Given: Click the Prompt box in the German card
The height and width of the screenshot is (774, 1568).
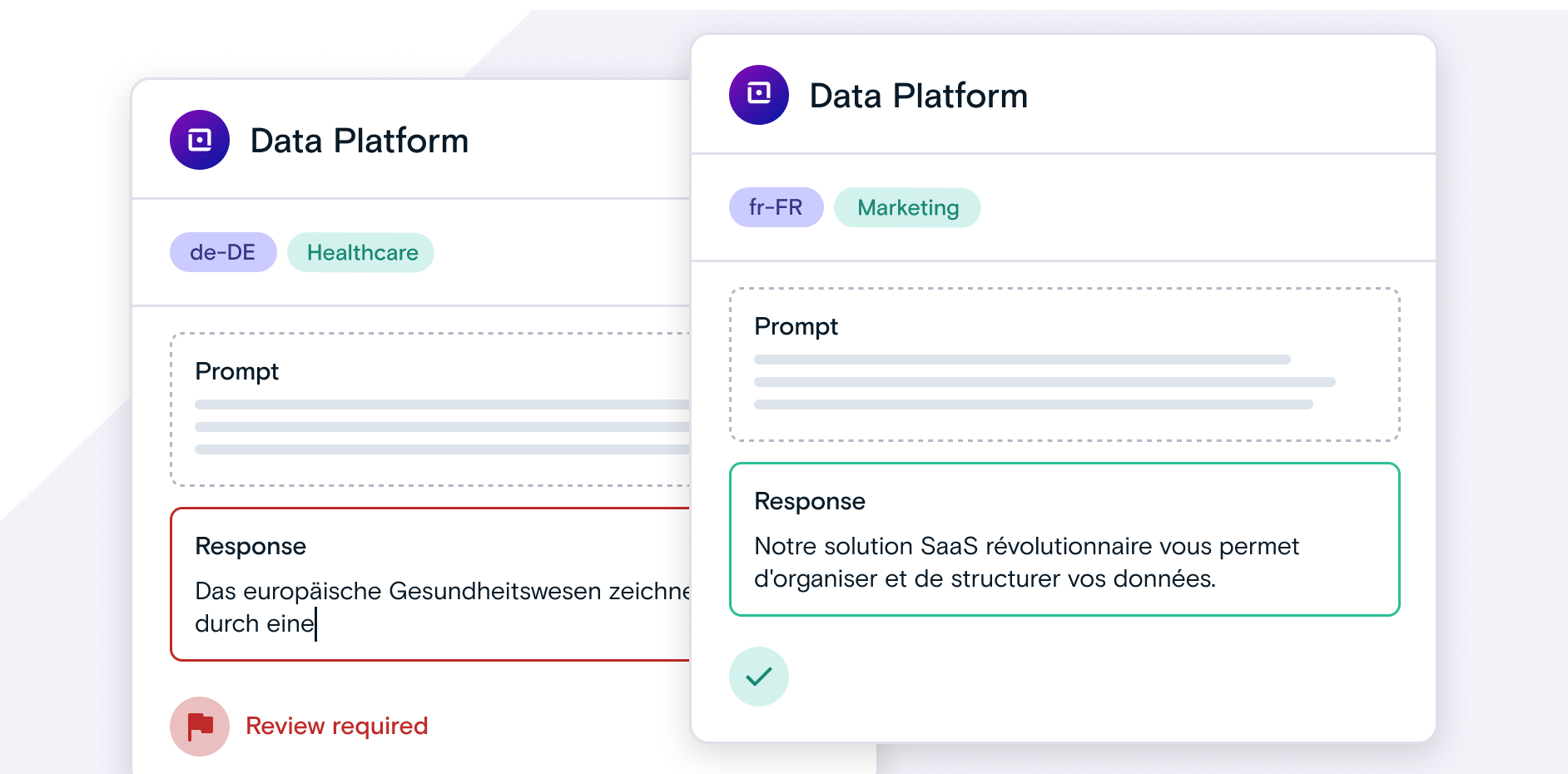Looking at the screenshot, I should [x=430, y=409].
